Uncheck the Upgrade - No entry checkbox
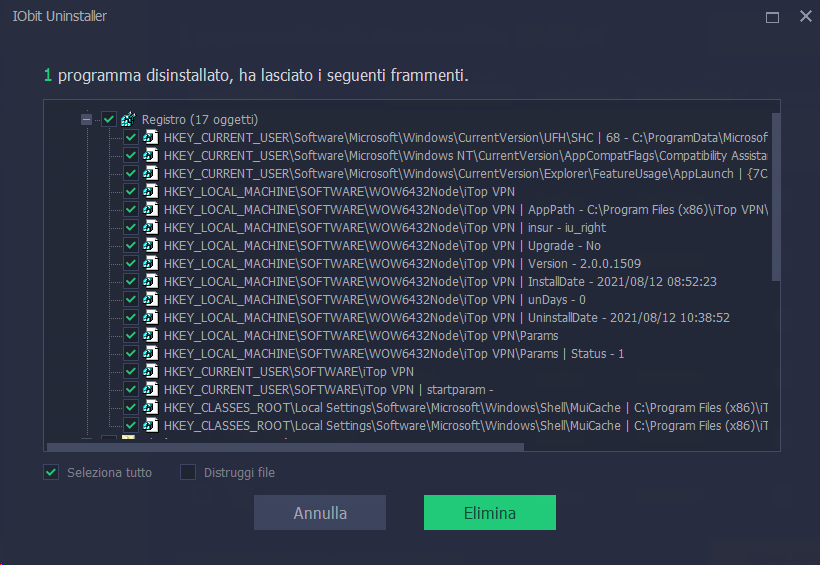Image resolution: width=820 pixels, height=565 pixels. [131, 245]
